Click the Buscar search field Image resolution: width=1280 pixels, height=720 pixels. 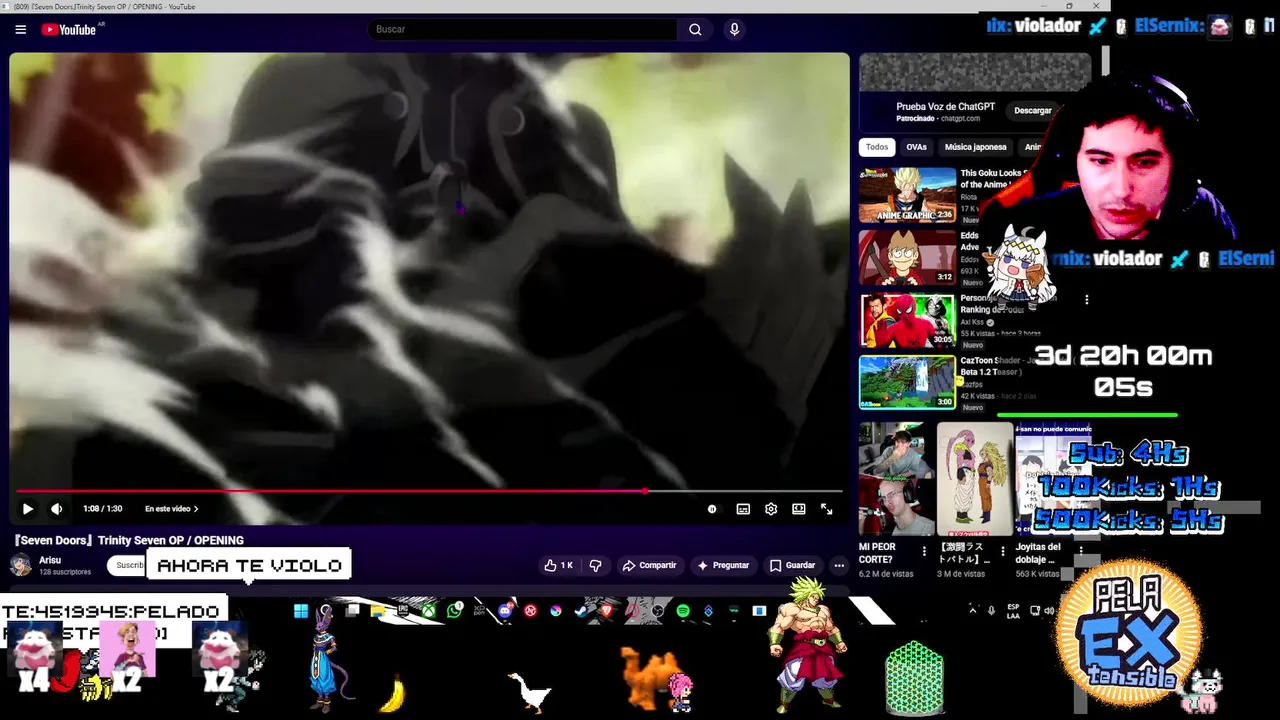pyautogui.click(x=522, y=30)
